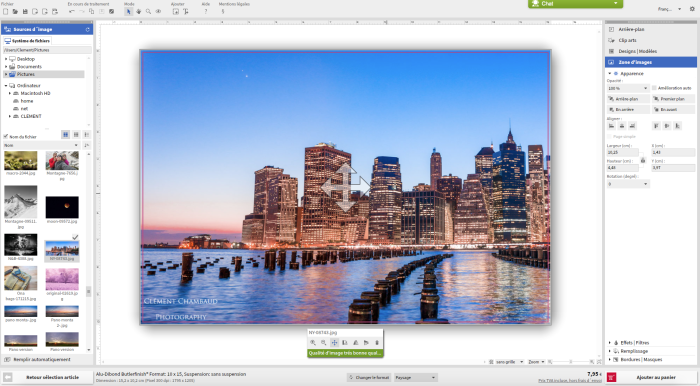Click the trash icon in image floating toolbar
Viewport: 700px width, 386px height.
coord(377,343)
